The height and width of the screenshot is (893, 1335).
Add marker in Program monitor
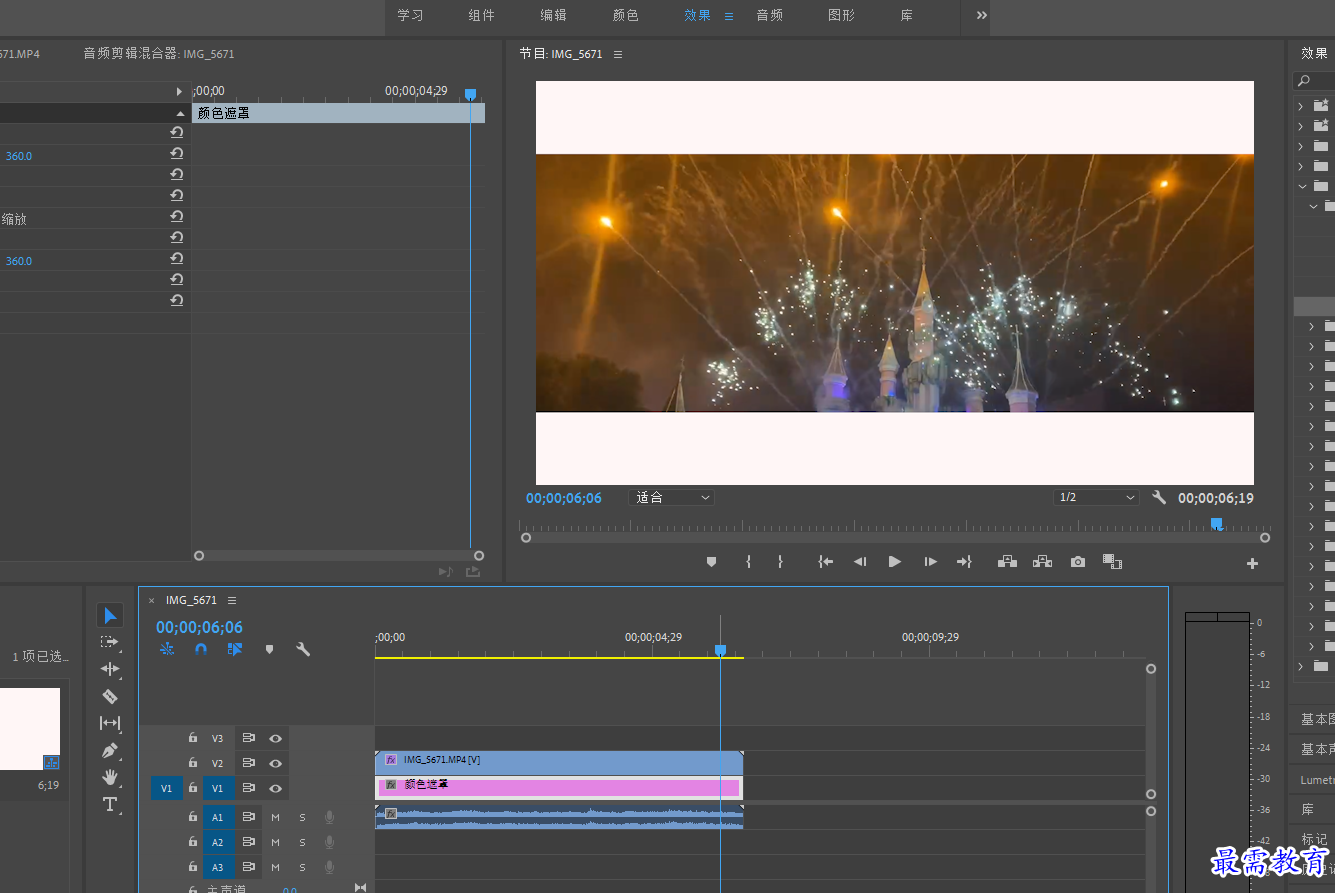(x=711, y=562)
